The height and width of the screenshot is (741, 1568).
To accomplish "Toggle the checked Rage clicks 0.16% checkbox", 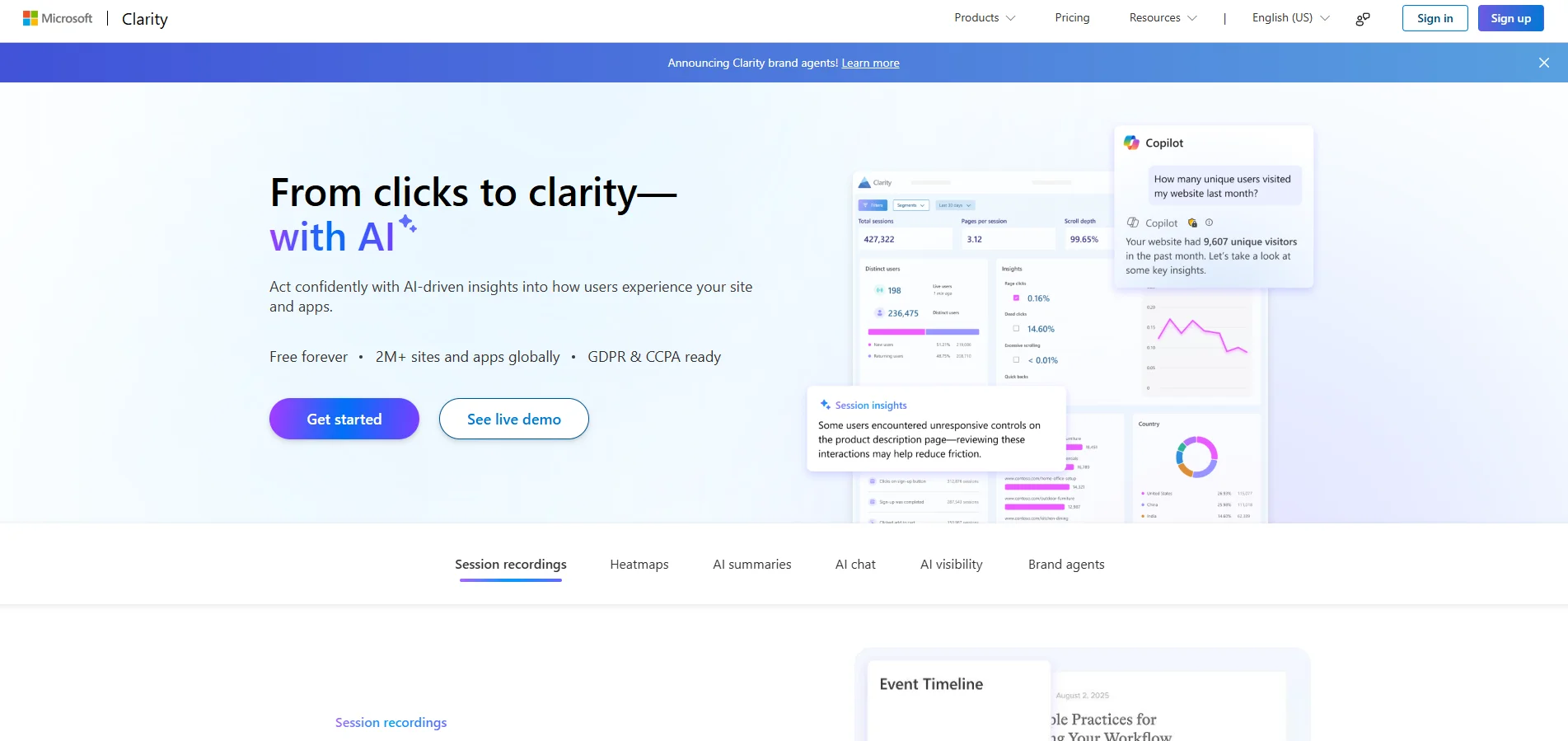I will tap(1016, 298).
